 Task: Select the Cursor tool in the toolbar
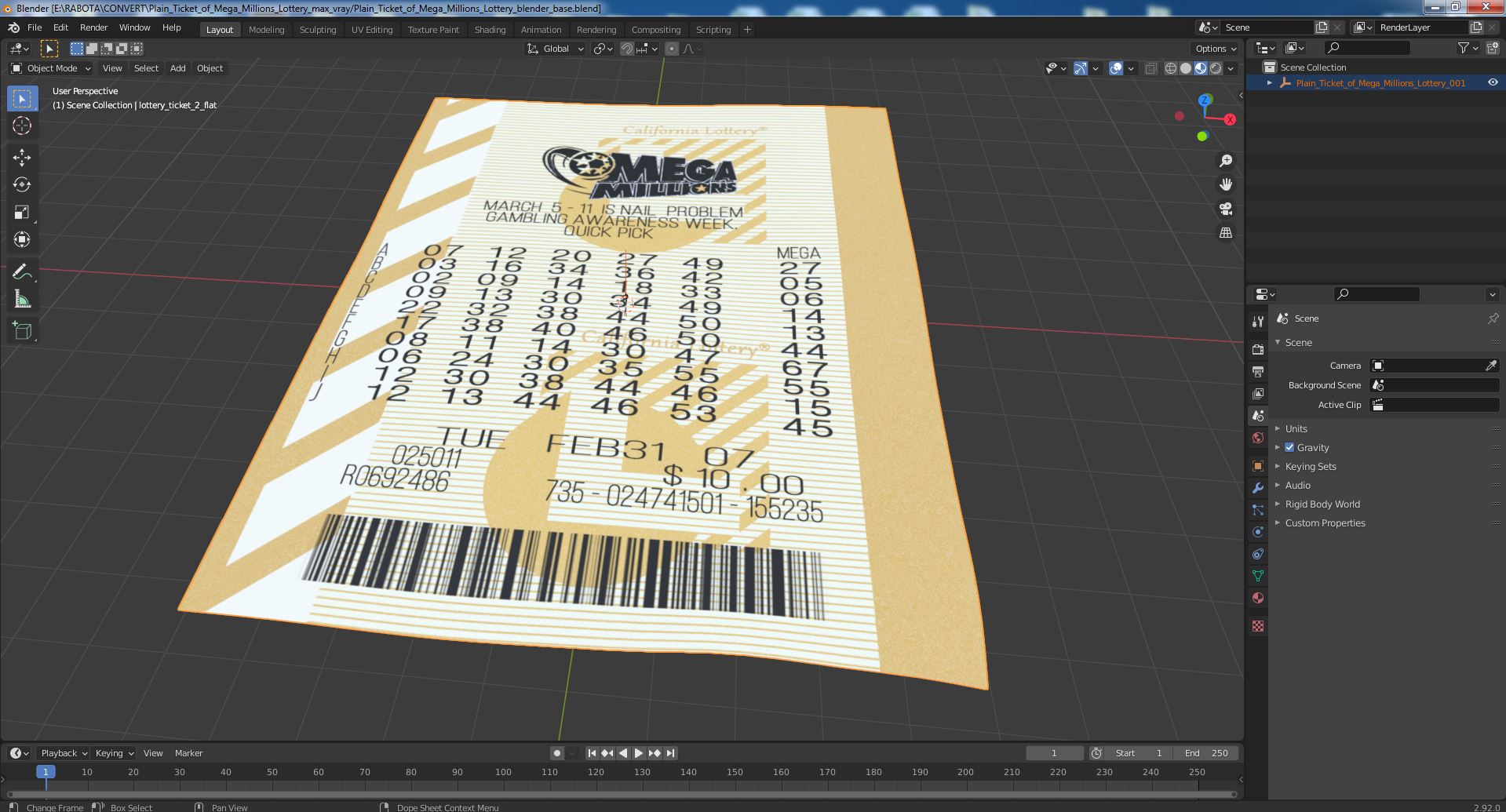click(x=22, y=126)
